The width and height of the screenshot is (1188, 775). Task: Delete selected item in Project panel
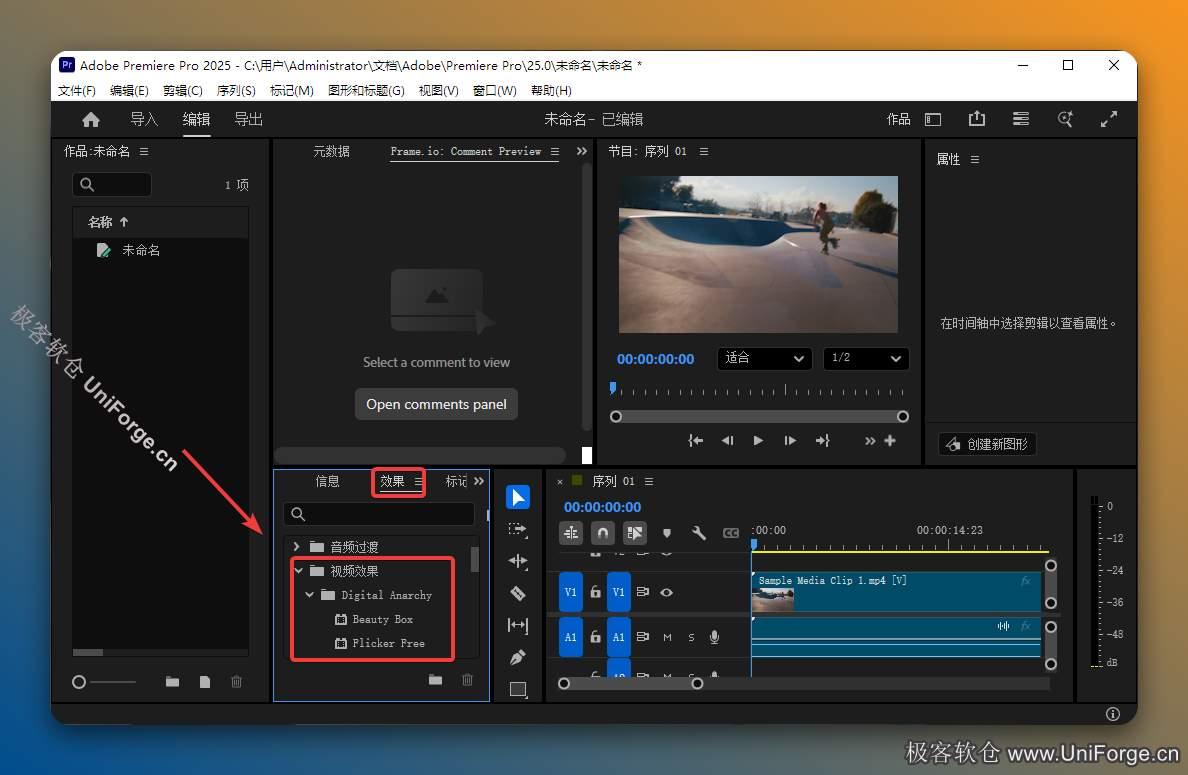pos(236,682)
